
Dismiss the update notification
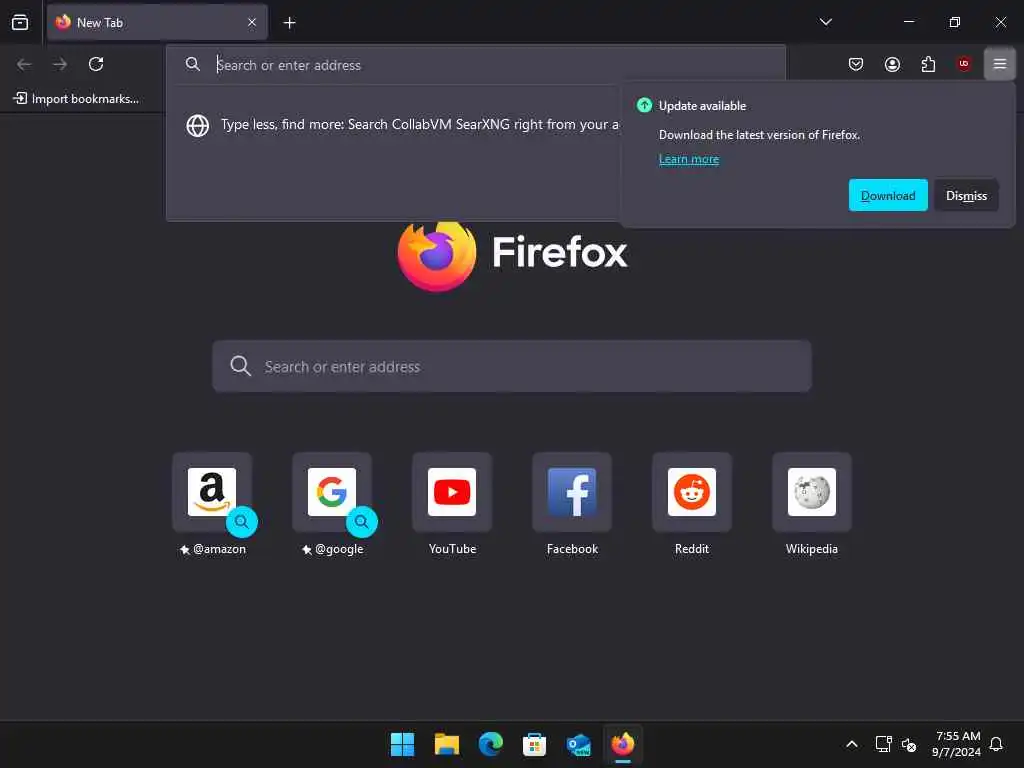pyautogui.click(x=966, y=195)
